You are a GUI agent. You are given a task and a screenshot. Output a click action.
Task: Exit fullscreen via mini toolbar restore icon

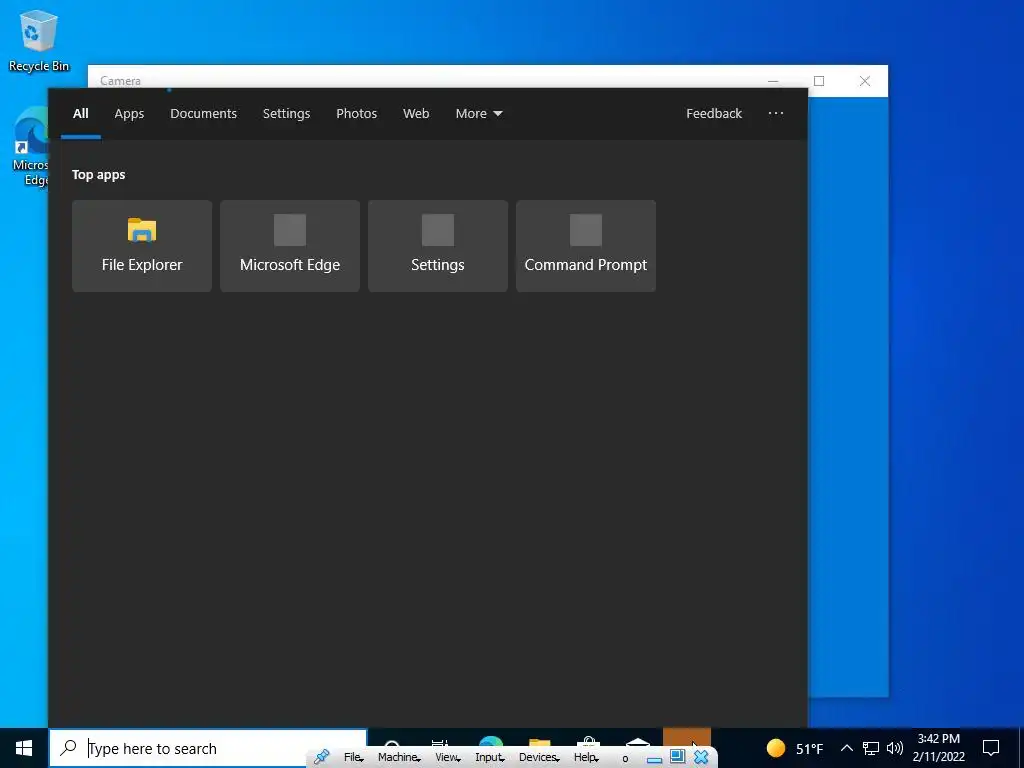(x=677, y=757)
